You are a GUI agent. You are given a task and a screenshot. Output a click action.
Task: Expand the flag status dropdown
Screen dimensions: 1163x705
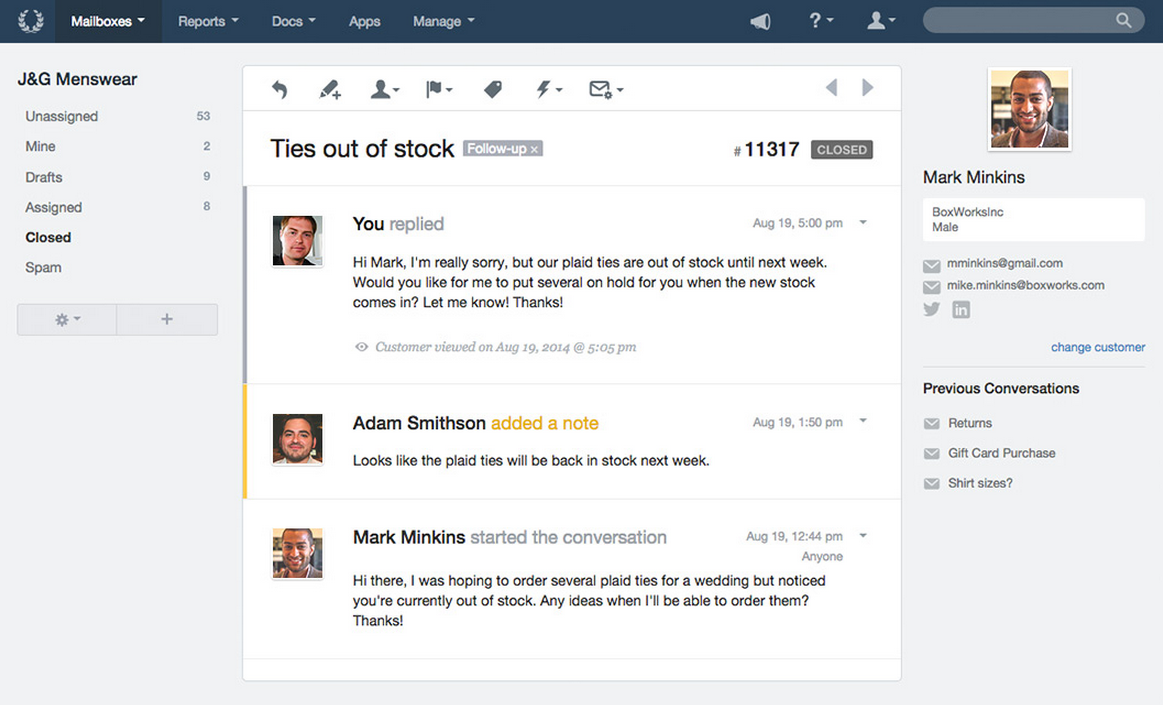point(437,89)
